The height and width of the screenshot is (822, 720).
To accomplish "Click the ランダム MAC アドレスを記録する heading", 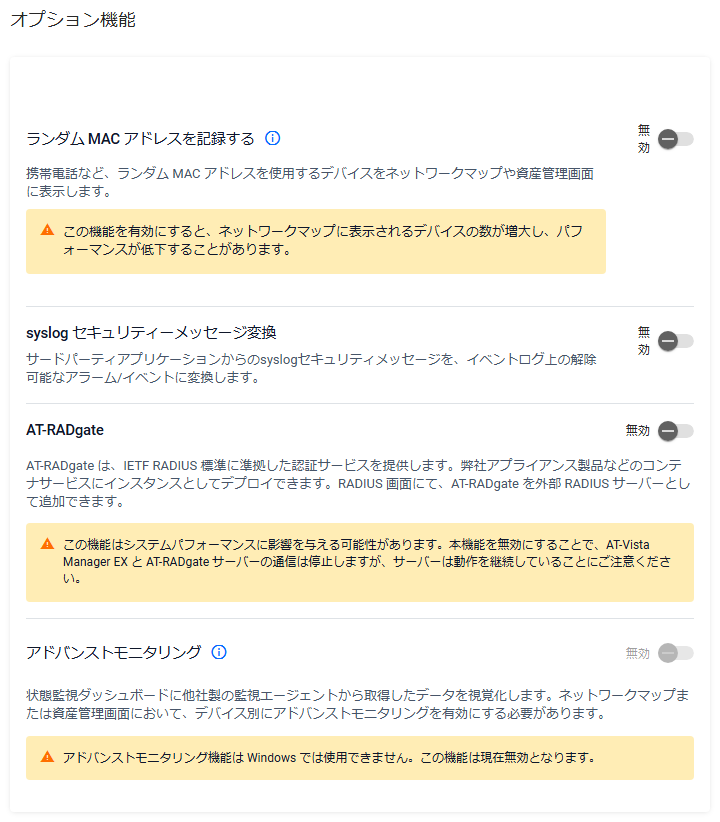I will [140, 138].
